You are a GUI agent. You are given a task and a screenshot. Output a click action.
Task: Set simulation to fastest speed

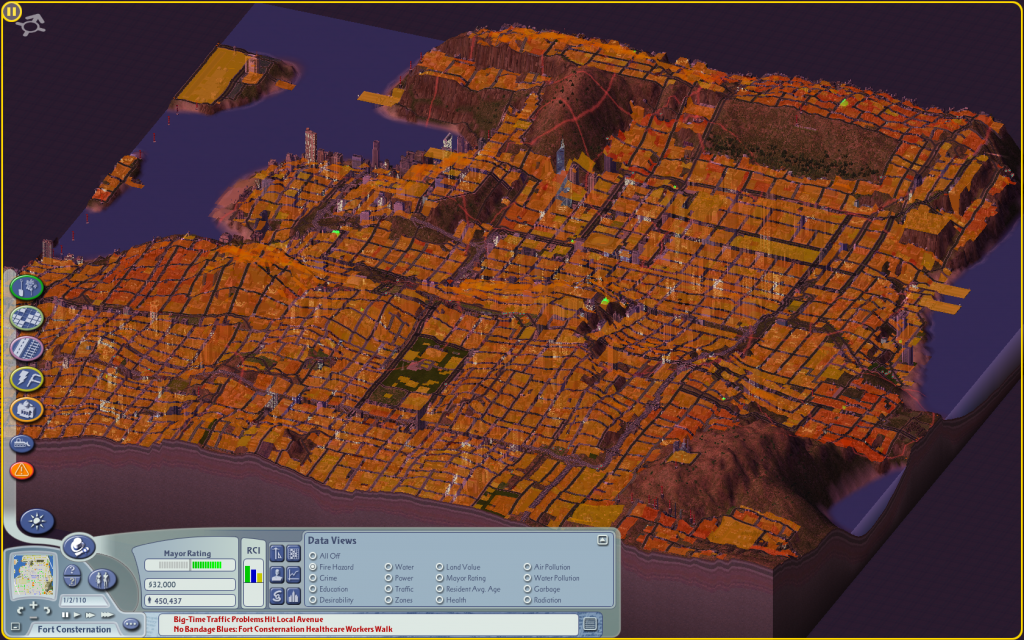pyautogui.click(x=106, y=615)
